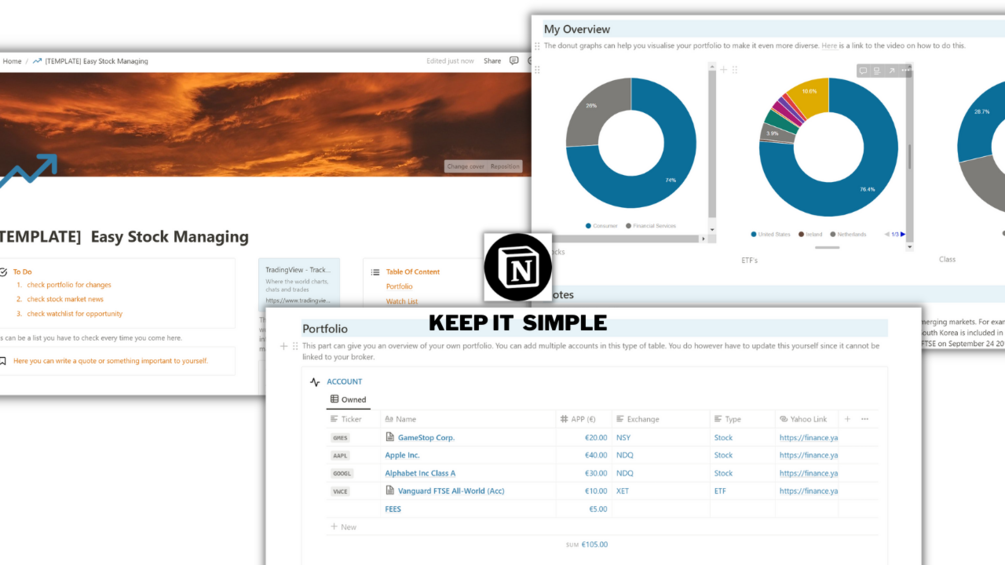Click [TEMPLATE] Easy Stock Managing breadcrumb

[96, 61]
